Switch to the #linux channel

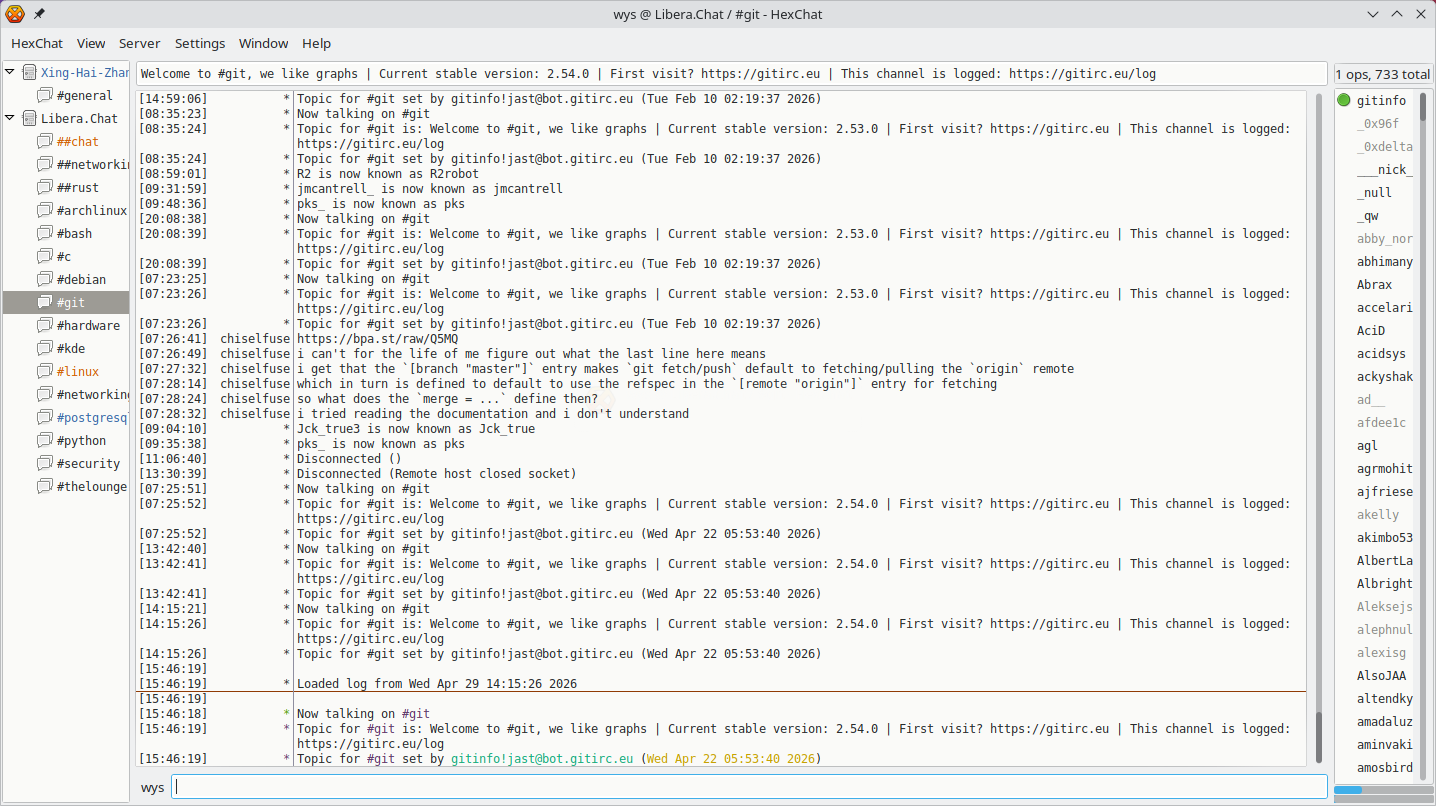click(77, 372)
